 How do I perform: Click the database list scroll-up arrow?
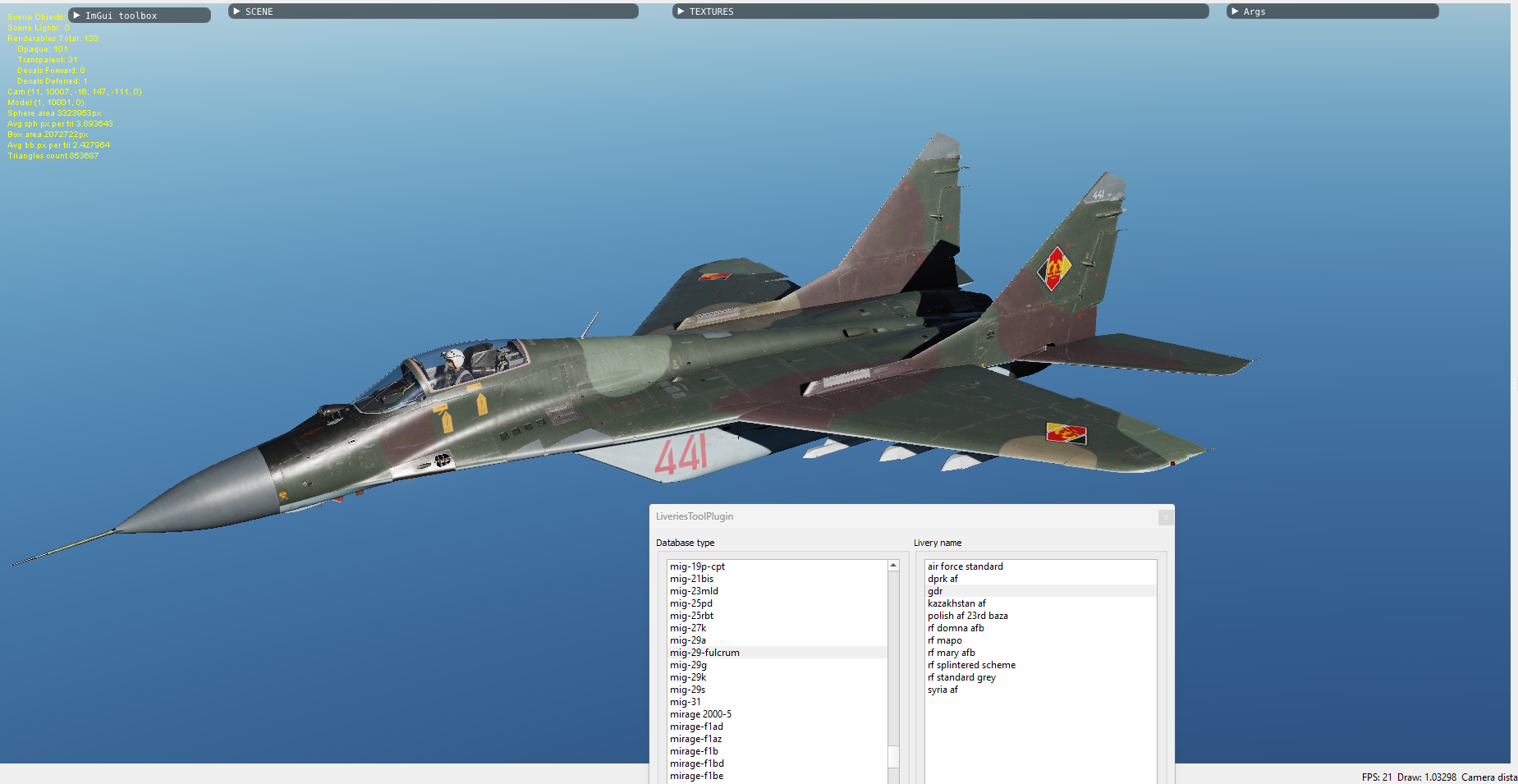click(x=893, y=566)
